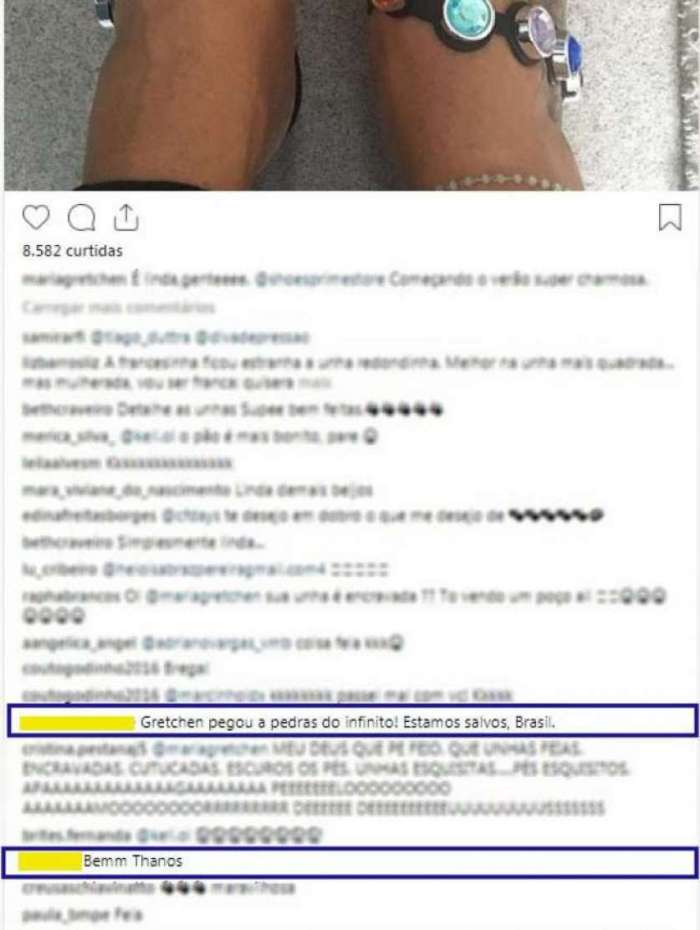The width and height of the screenshot is (700, 930).
Task: Open comments via speech bubble icon
Action: pyautogui.click(x=81, y=218)
